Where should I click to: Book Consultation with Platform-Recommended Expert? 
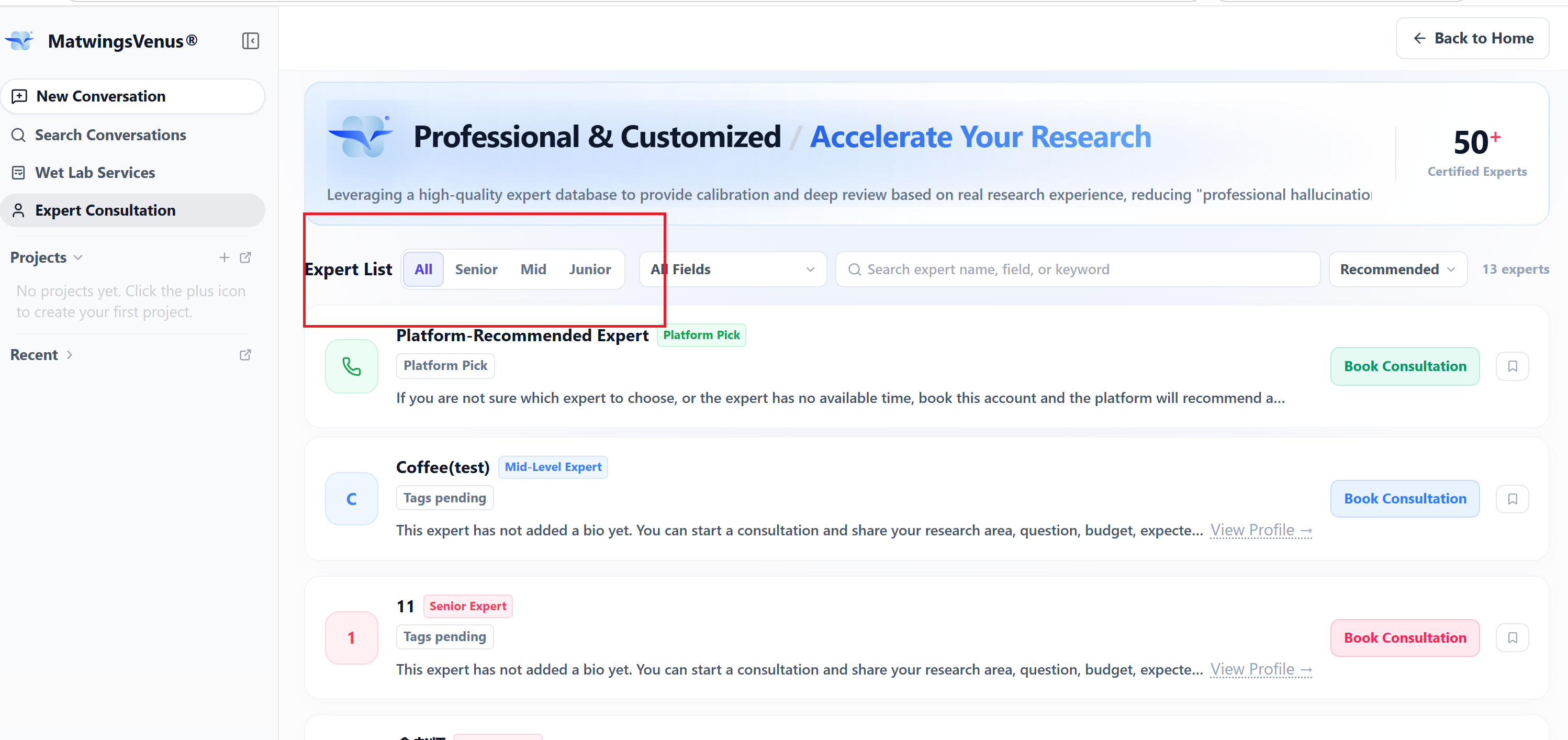pyautogui.click(x=1405, y=366)
